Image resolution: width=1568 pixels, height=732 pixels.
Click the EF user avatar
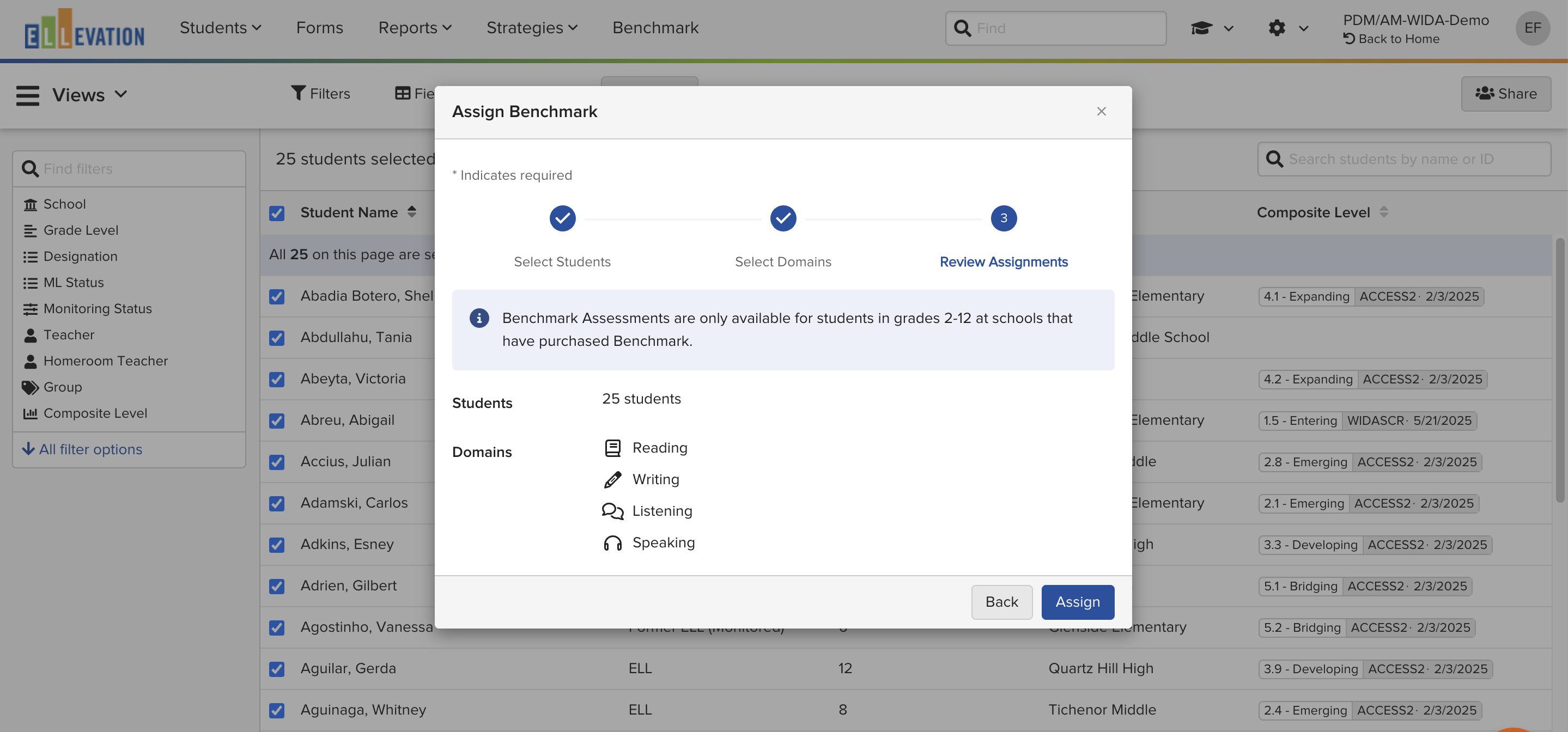[x=1532, y=28]
